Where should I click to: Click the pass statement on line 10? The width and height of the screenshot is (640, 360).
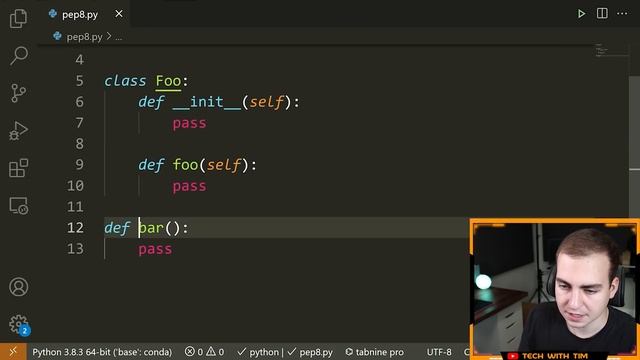coord(189,187)
